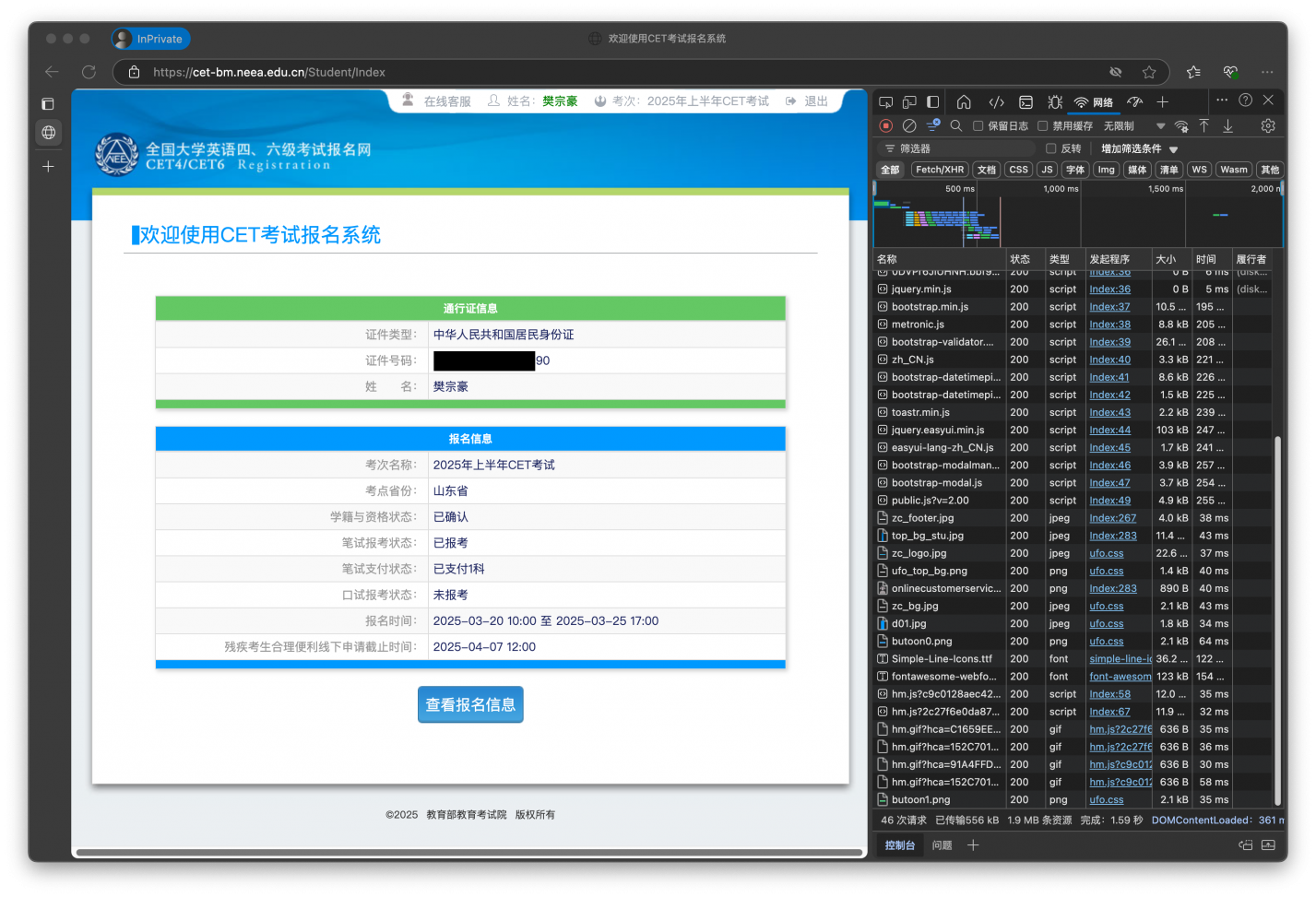This screenshot has height=897, width=1316.
Task: Open network settings gear icon
Action: 1268,126
